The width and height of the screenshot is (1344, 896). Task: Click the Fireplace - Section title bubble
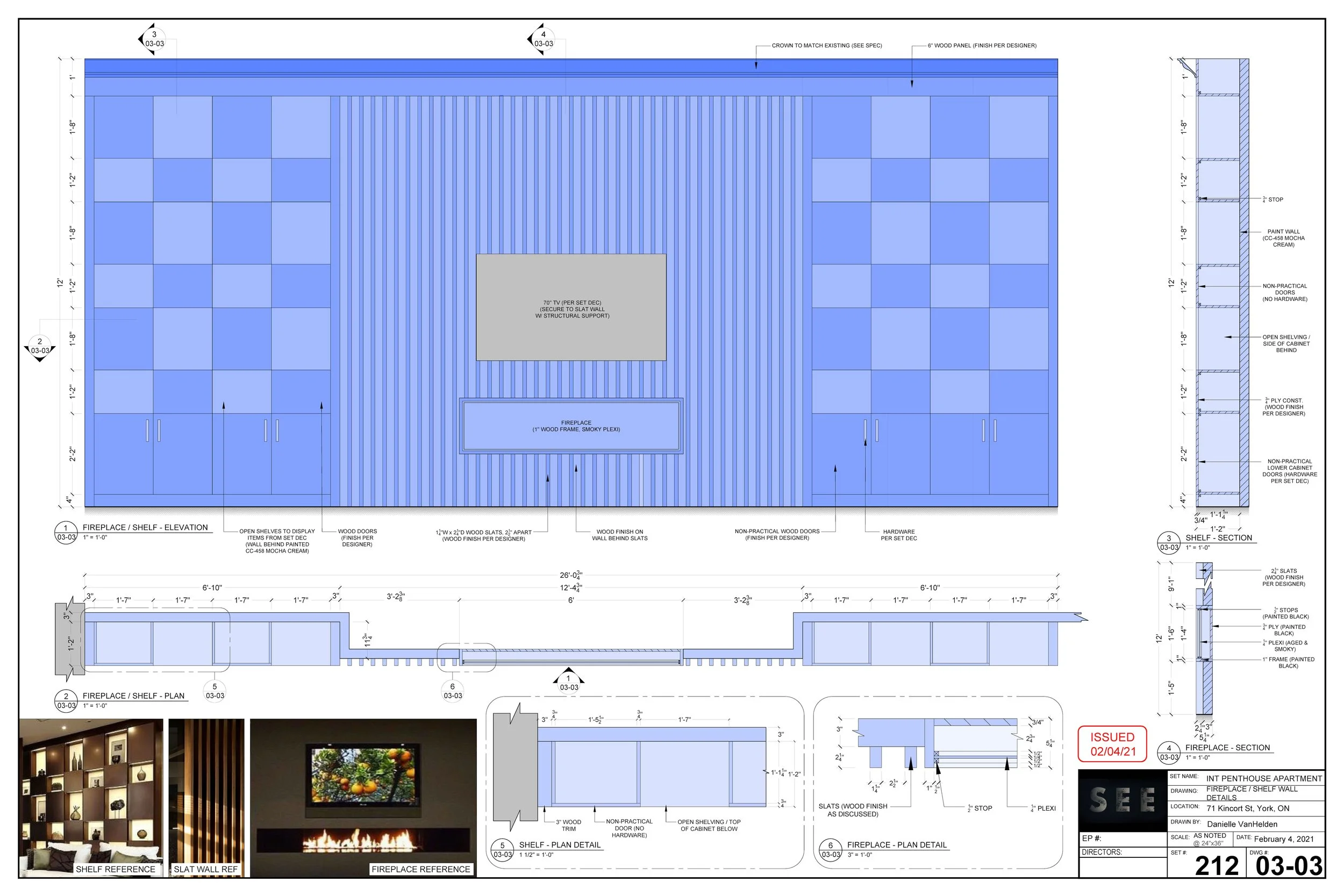coord(1169,752)
